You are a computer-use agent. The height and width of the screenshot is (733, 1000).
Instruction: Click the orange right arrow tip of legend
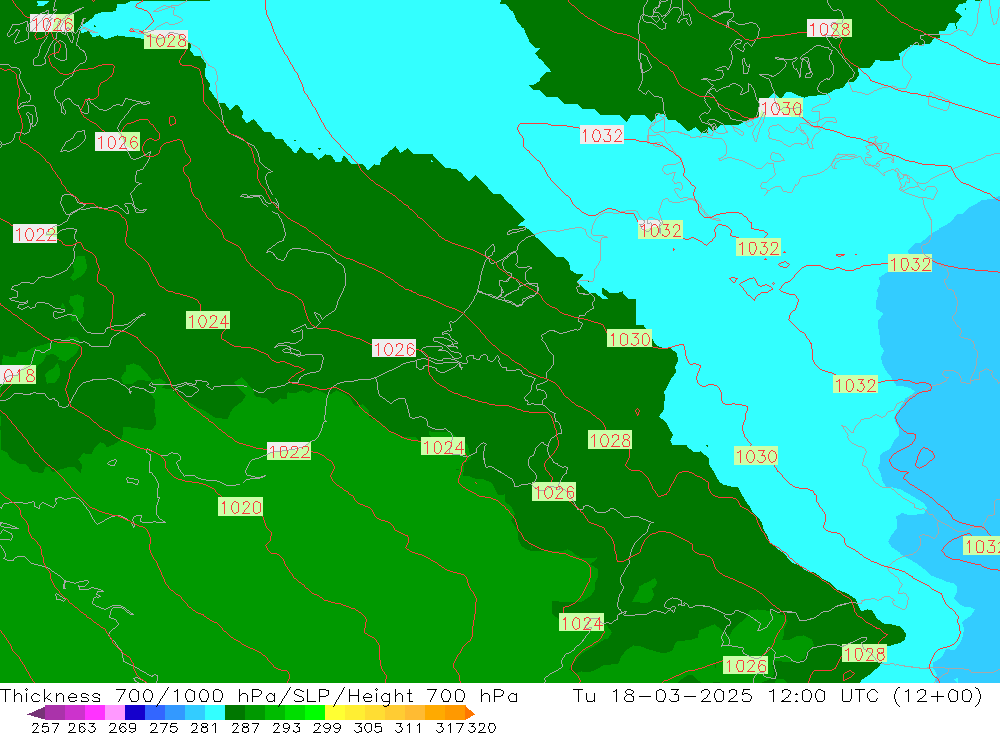pos(470,713)
